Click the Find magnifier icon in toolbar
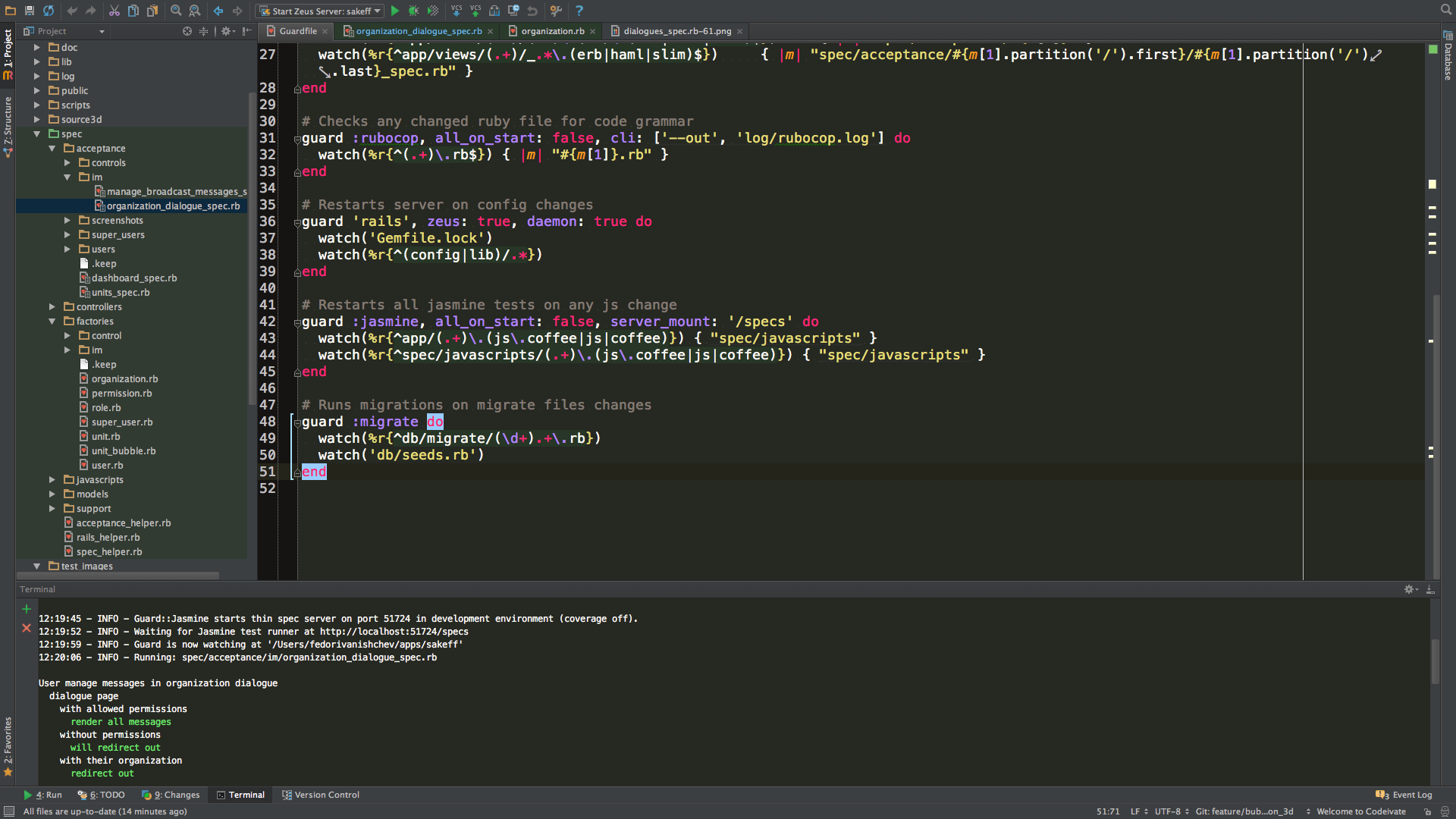 coord(176,11)
